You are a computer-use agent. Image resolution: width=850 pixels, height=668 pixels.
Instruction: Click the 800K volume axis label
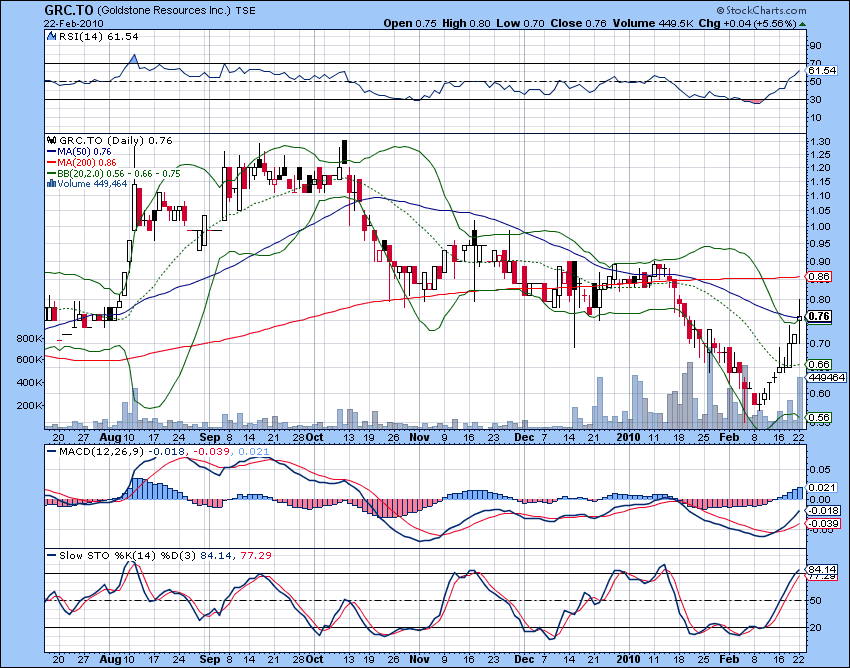(x=29, y=338)
